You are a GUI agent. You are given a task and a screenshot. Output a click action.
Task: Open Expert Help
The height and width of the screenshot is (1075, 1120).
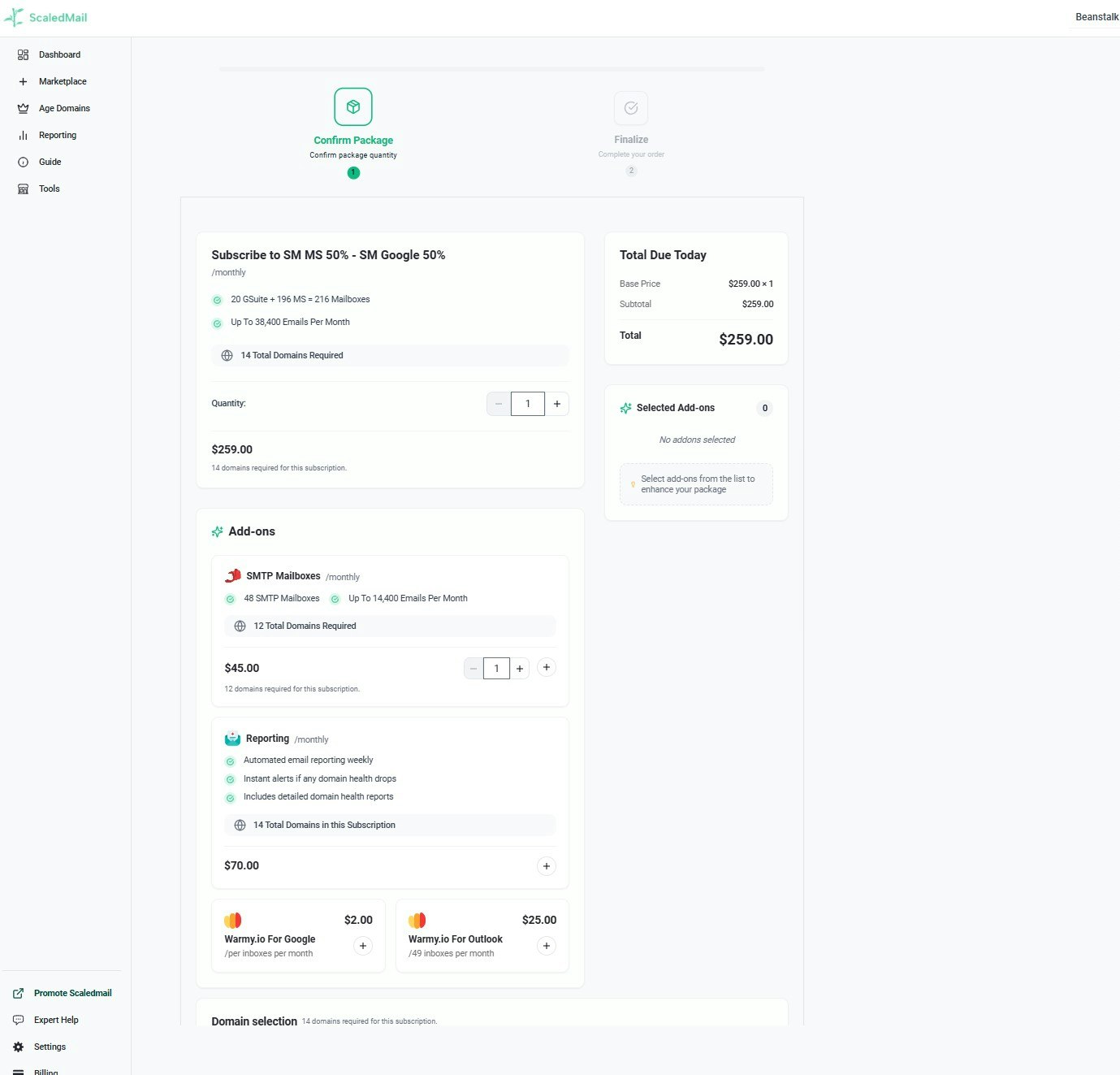pos(56,1020)
